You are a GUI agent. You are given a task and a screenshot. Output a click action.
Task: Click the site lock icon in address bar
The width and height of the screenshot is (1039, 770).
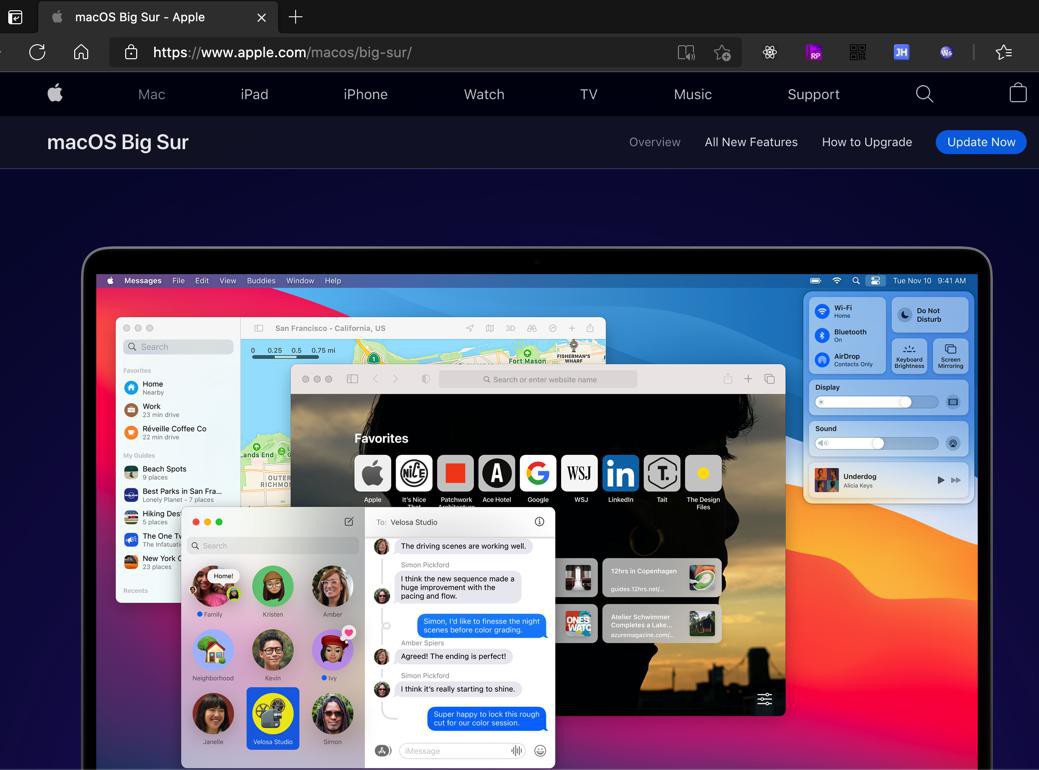(131, 52)
